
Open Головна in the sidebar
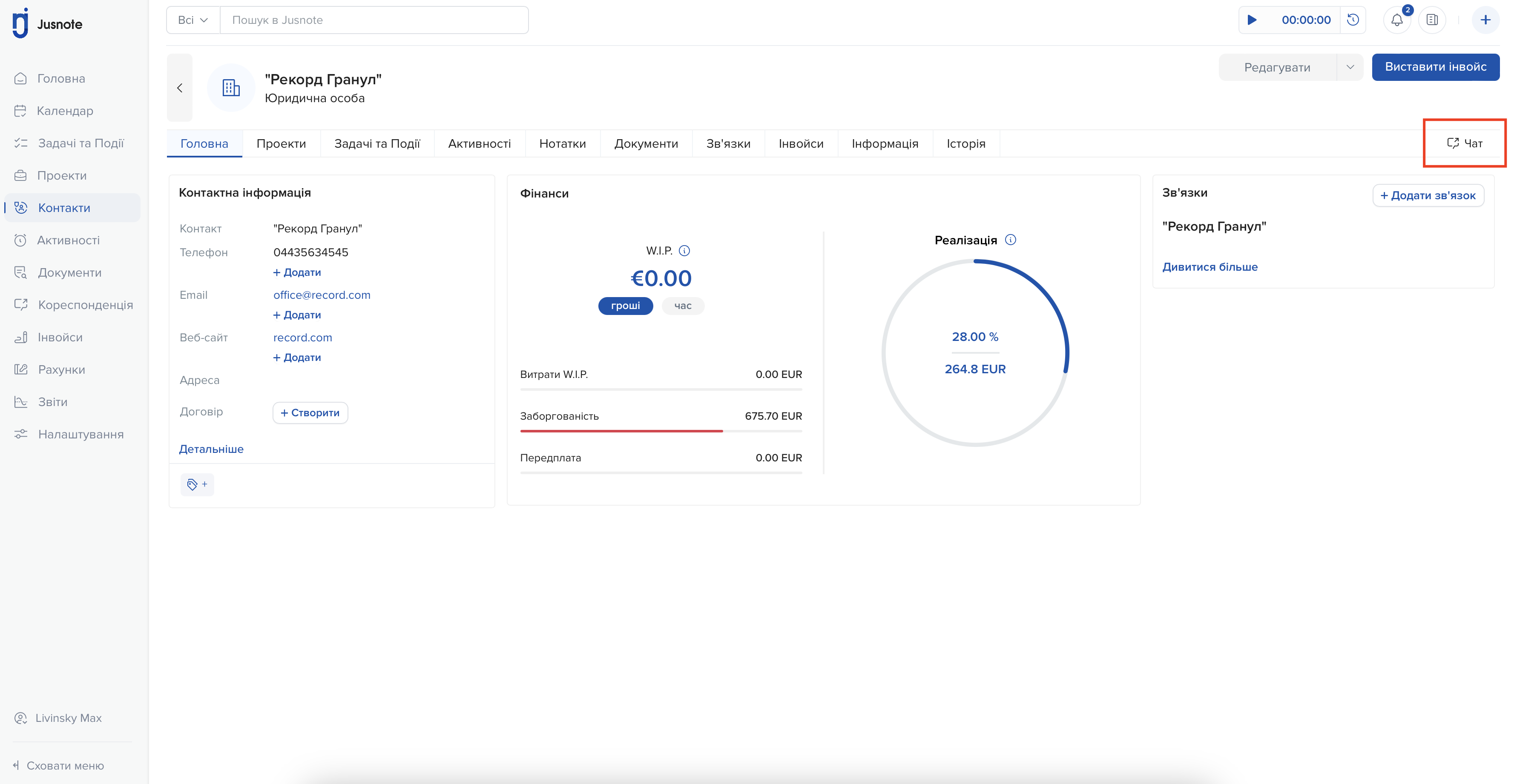click(x=60, y=78)
